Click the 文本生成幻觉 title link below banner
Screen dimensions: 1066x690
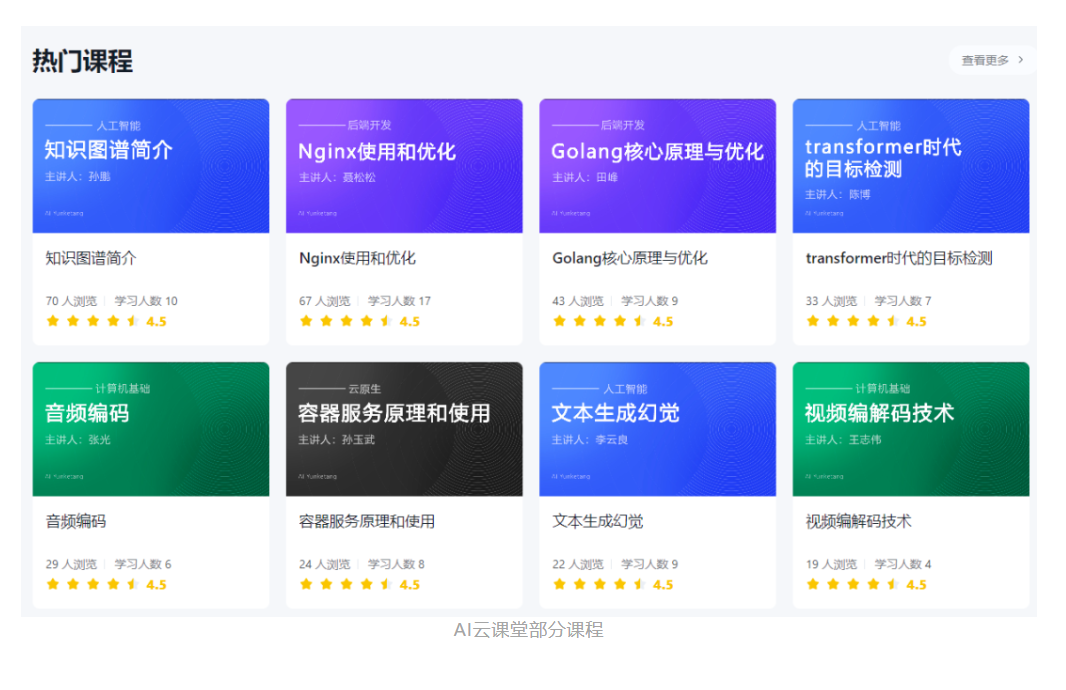point(598,521)
